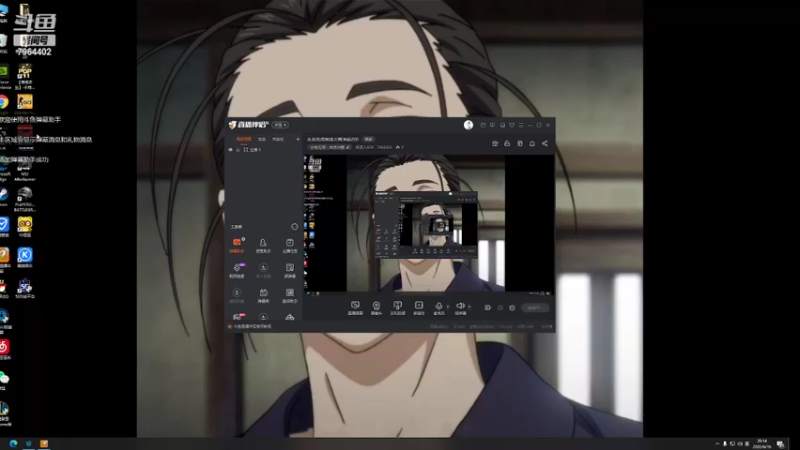Click the taskbar clock
This screenshot has height=450, width=800.
pyautogui.click(x=762, y=443)
